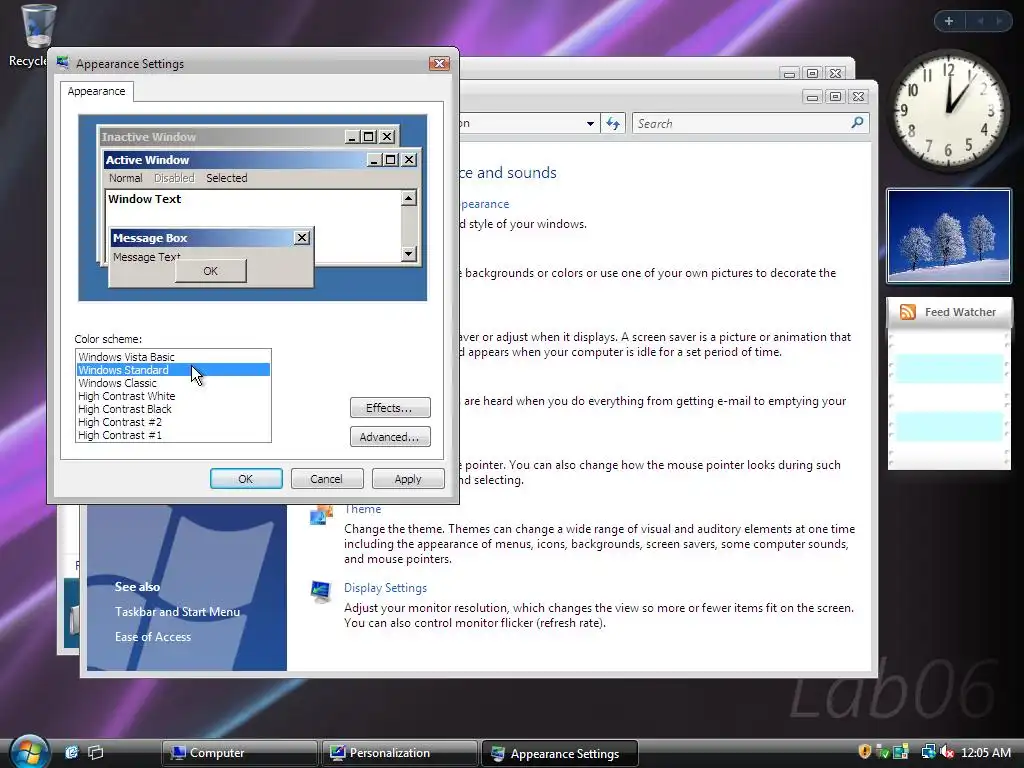Switch to Computer taskbar button

click(x=239, y=753)
